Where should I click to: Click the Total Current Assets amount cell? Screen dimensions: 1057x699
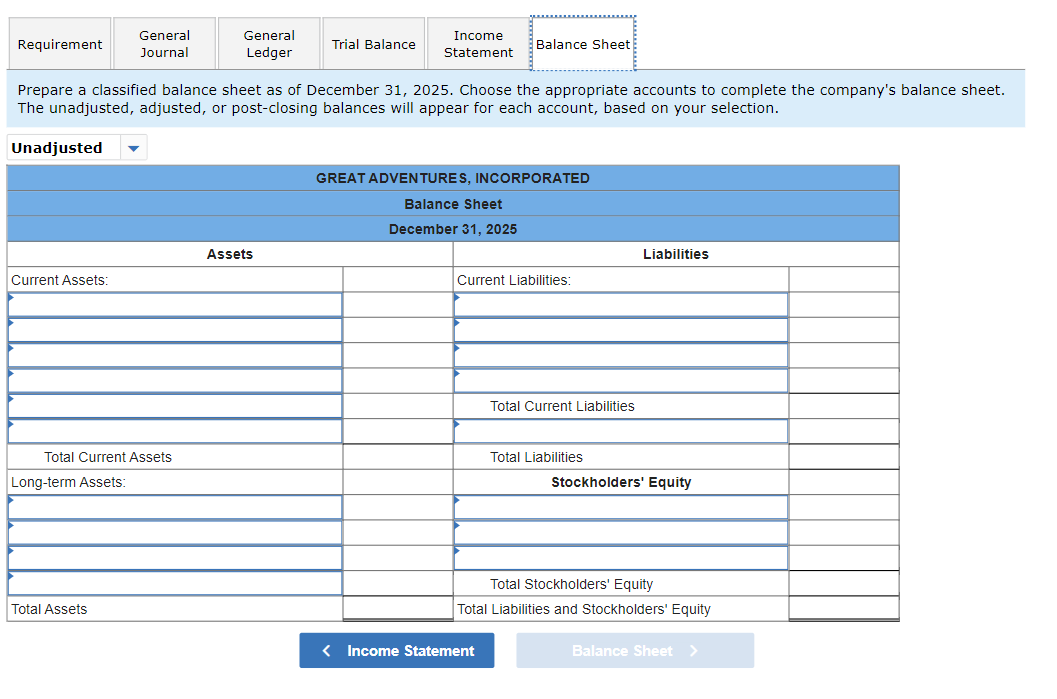[x=396, y=456]
